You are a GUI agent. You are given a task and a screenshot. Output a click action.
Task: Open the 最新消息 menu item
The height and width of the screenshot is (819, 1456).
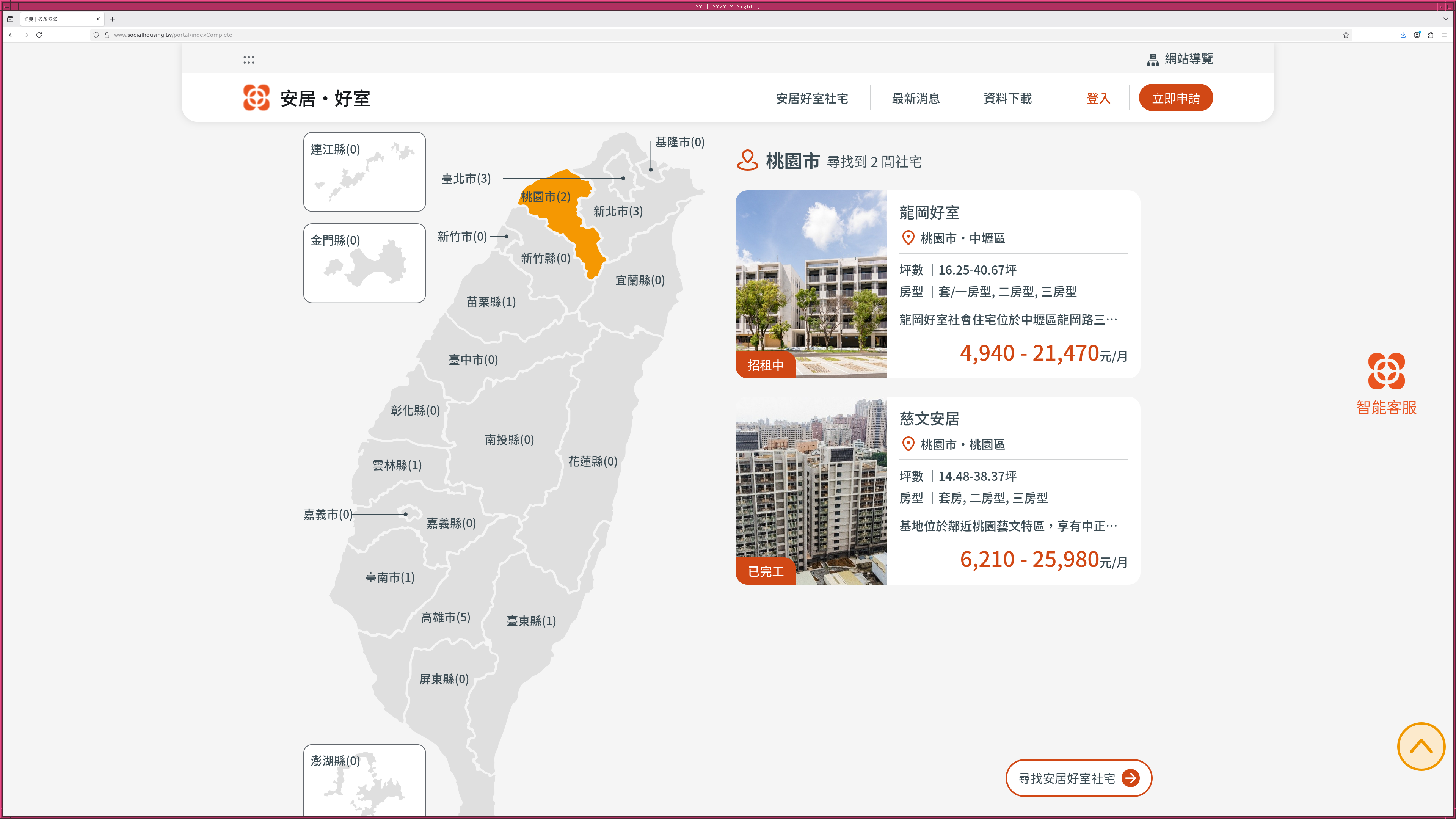pyautogui.click(x=916, y=98)
